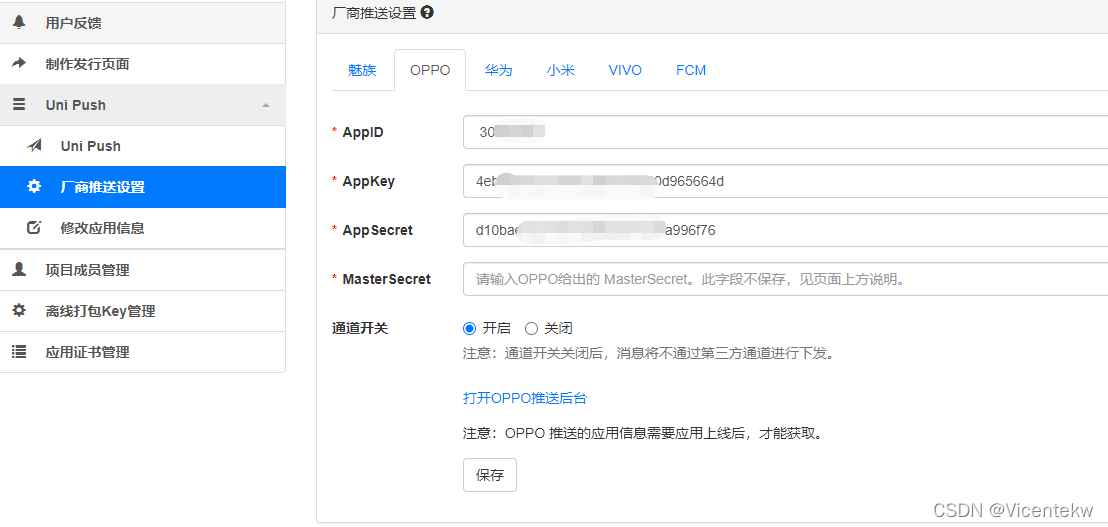Screen dimensions: 1108x527
Task: Click the person icon beside 项目成员管理
Action: pos(19,269)
